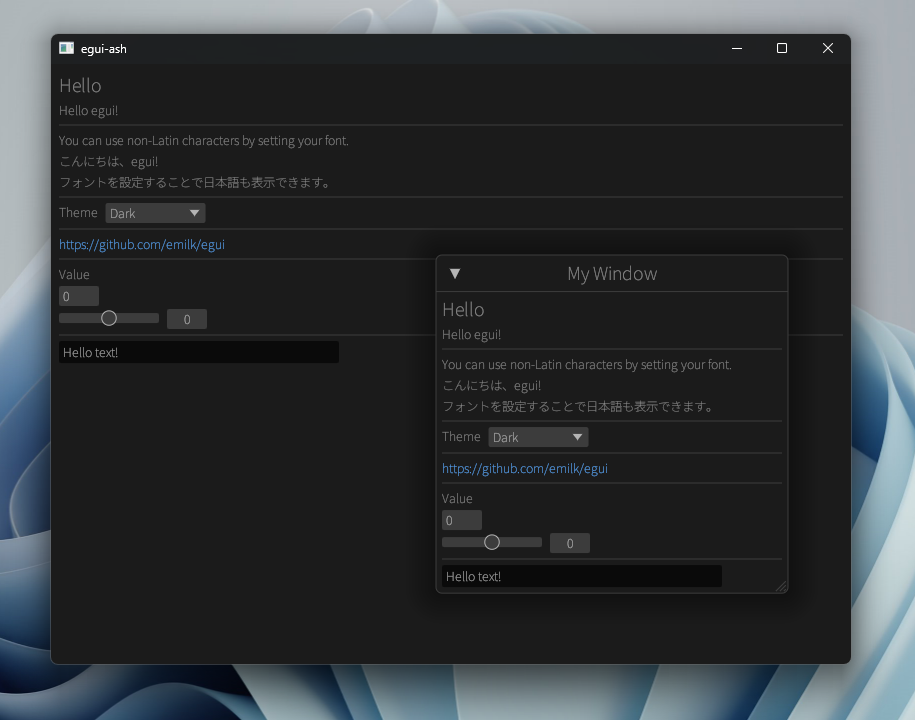The width and height of the screenshot is (915, 720).
Task: Click the 'フォントを設定する' sentence inside My Window
Action: tap(578, 407)
